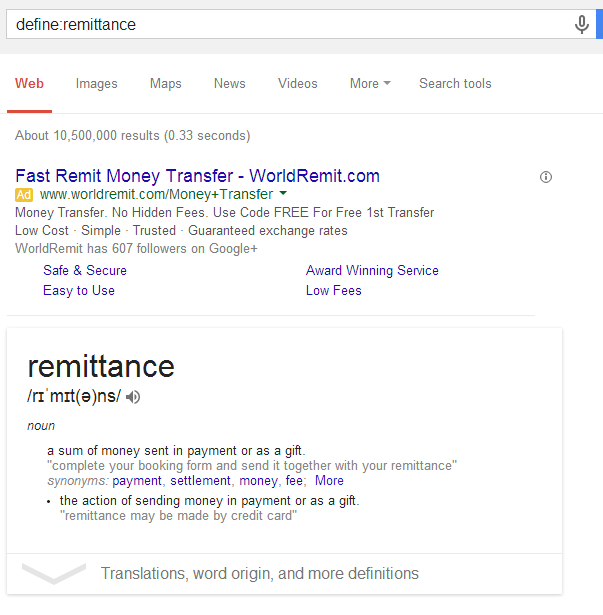Click the phonetic text /rɪˈmɪt(ə)ns/

pyautogui.click(x=74, y=396)
